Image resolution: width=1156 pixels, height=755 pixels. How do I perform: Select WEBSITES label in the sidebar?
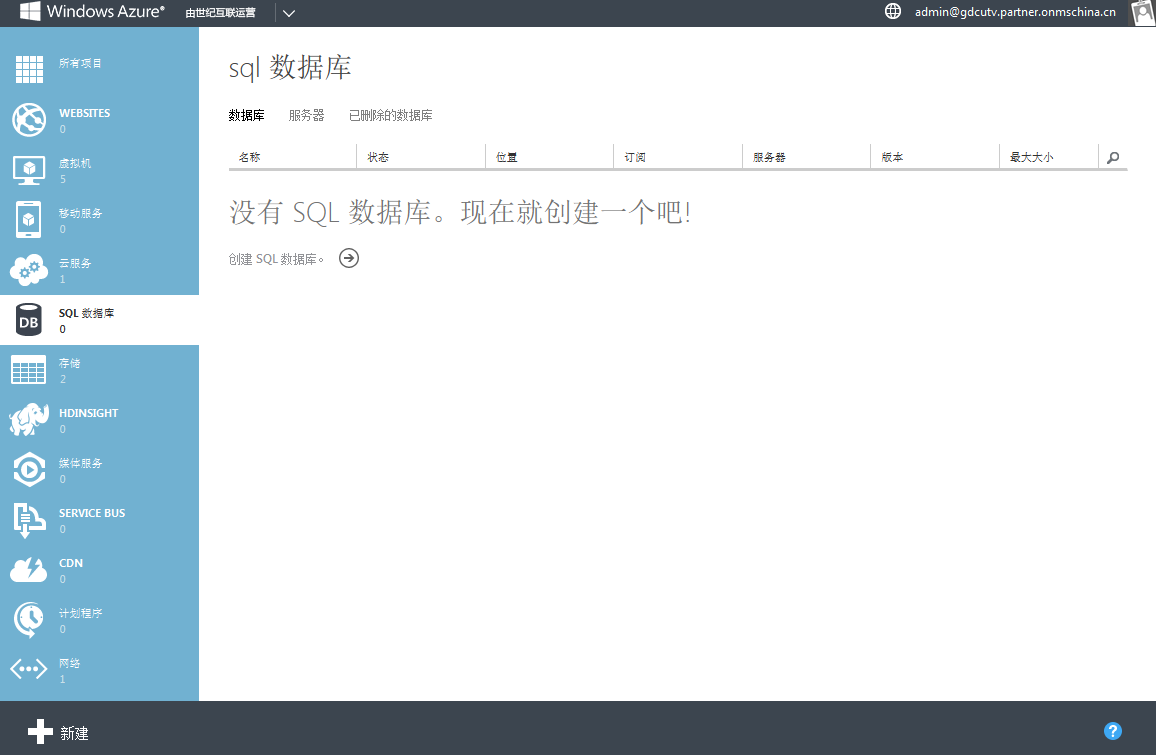(x=85, y=113)
